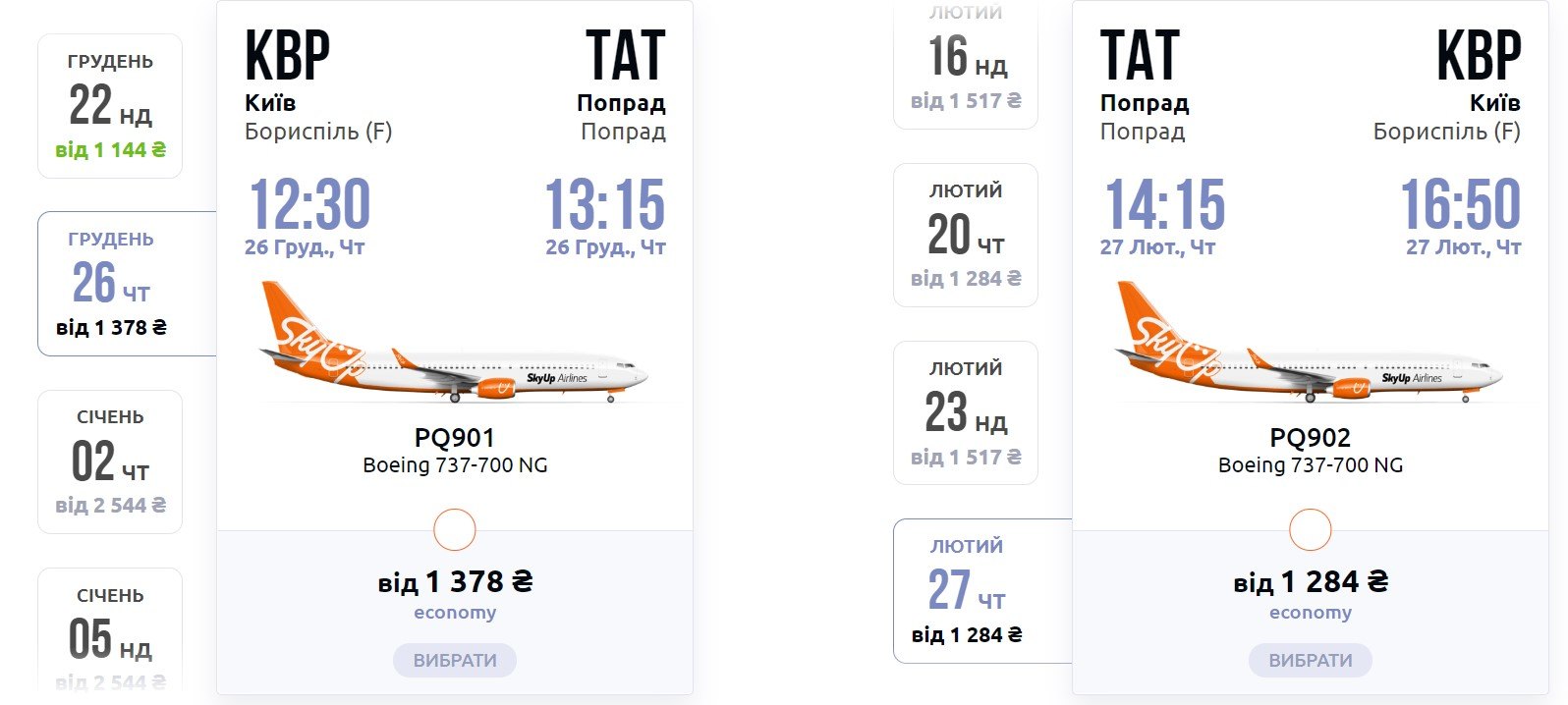This screenshot has height=705, width=1568.
Task: Click the PQ902 flight number label
Action: click(x=1311, y=437)
